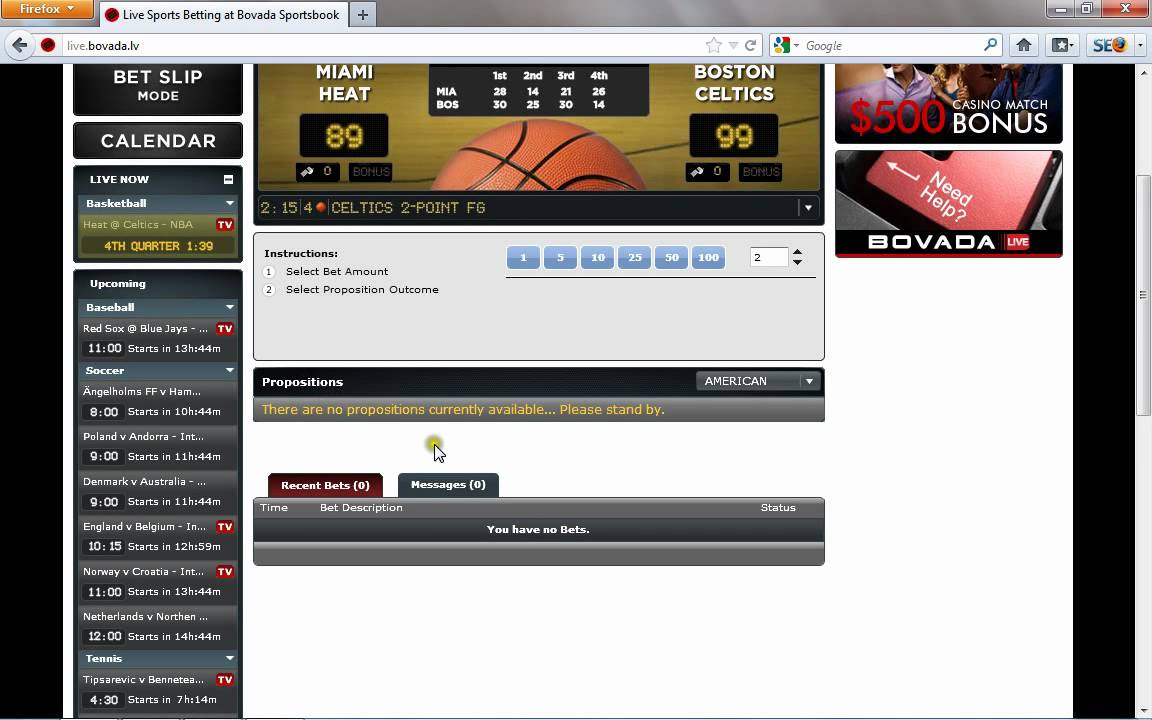Click the Miami Heat foul icon

pos(307,171)
